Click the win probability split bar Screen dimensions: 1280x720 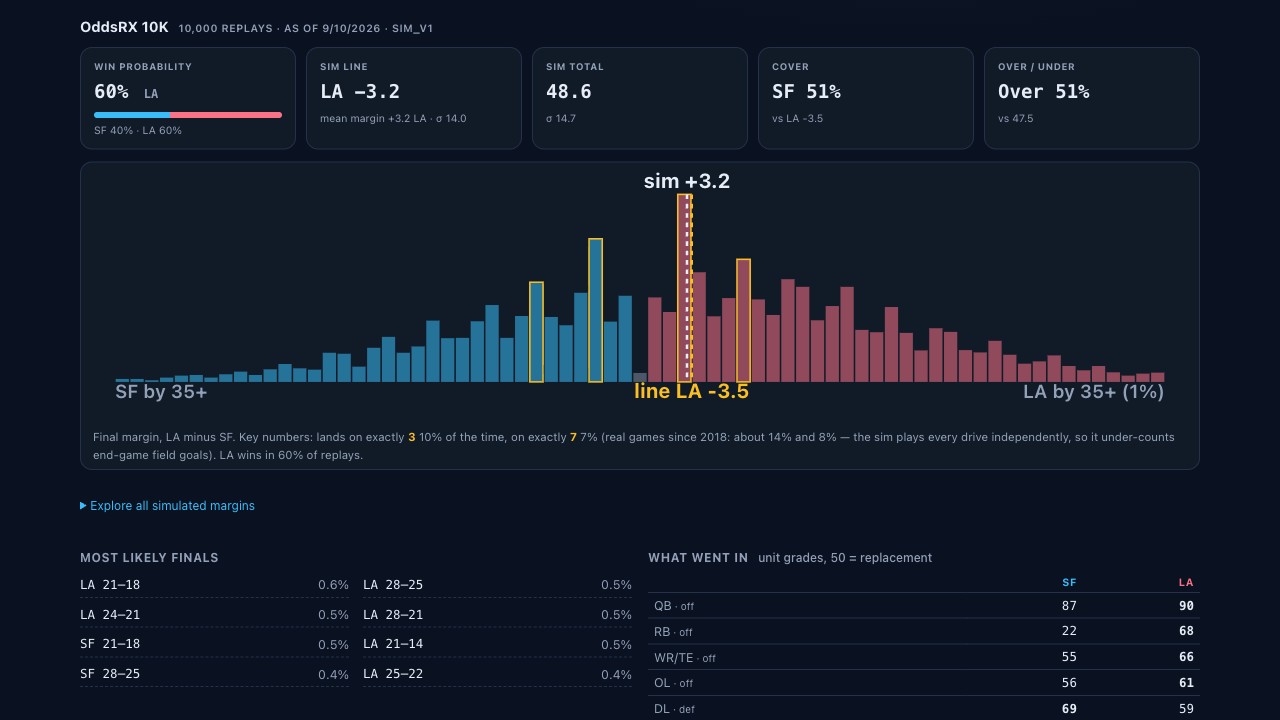(x=188, y=115)
